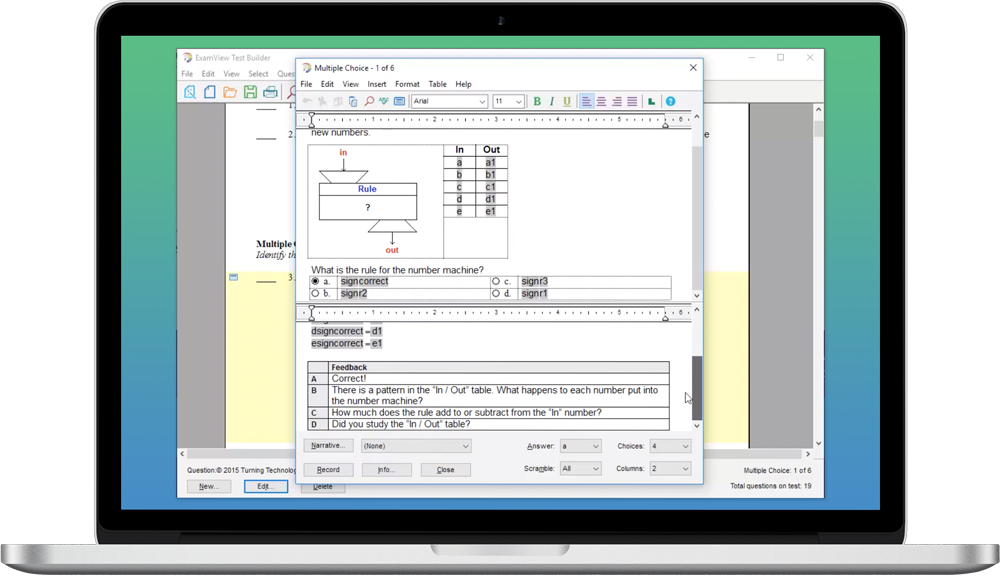
Task: Click the "Out" table header cell
Action: 491,150
